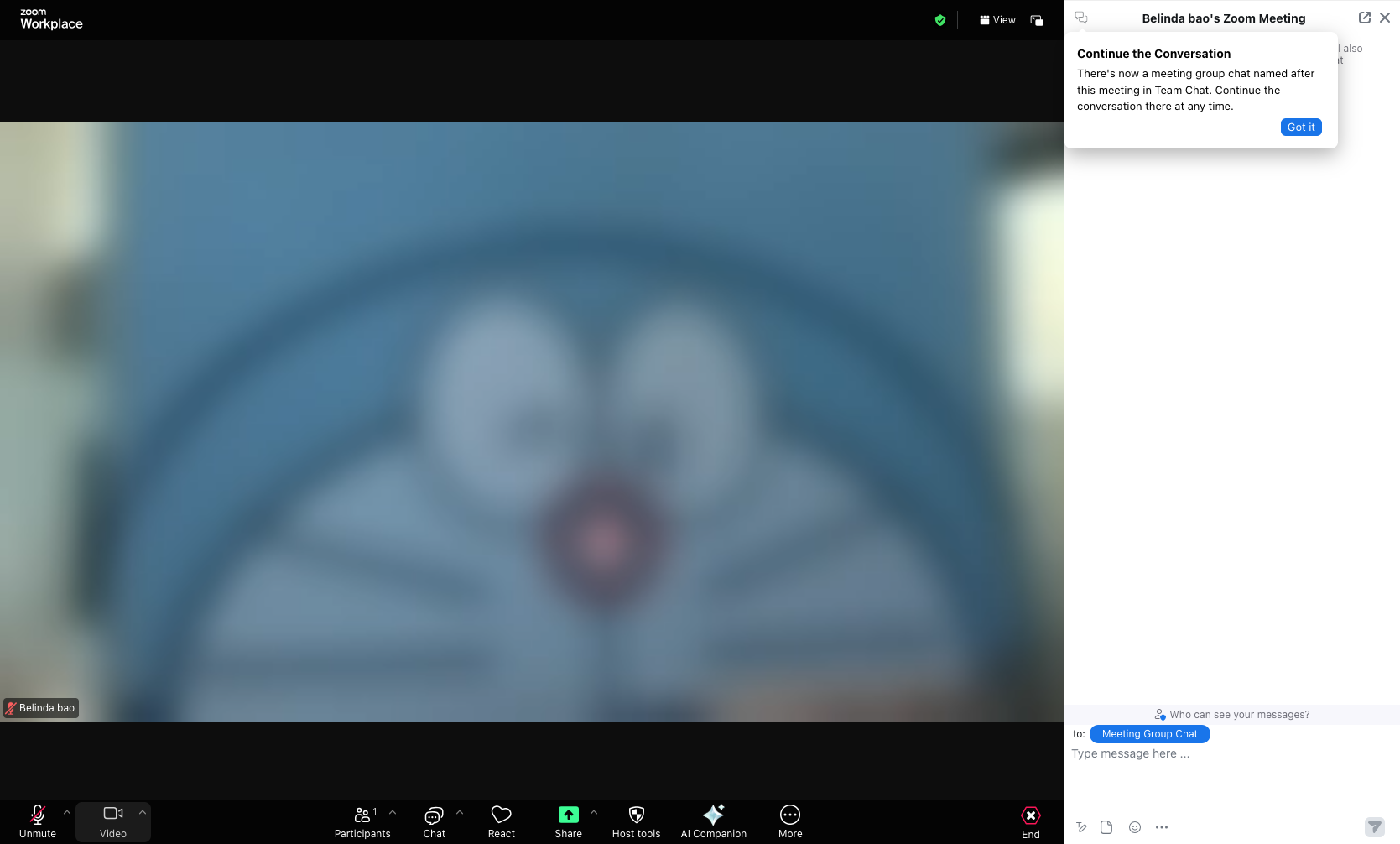Toggle the Chat panel from toolbar
The image size is (1400, 844).
[x=435, y=821]
